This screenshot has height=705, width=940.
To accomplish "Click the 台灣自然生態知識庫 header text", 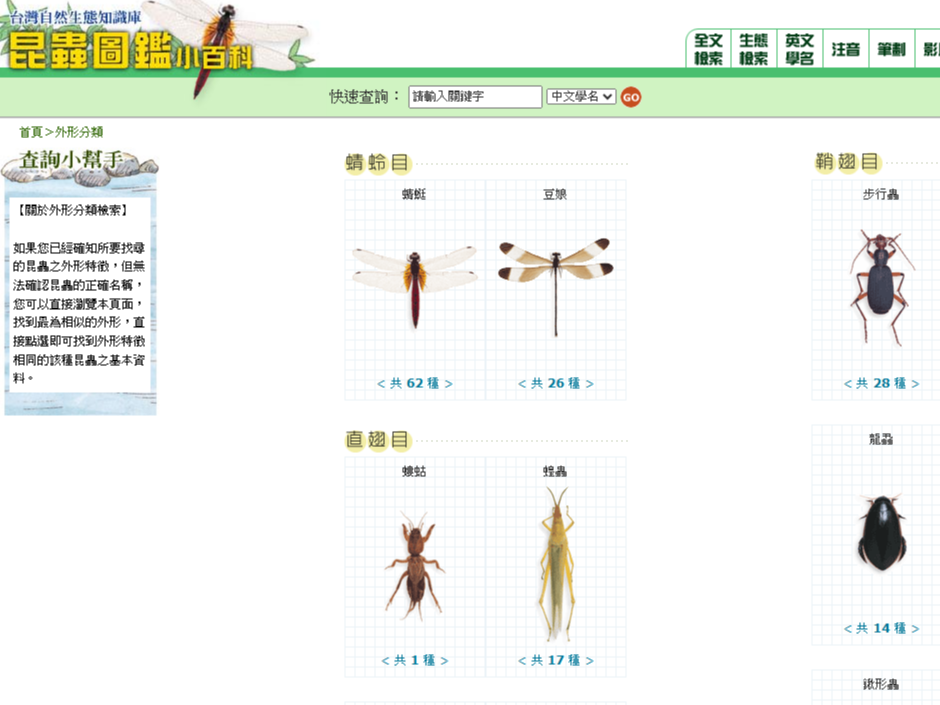I will point(75,17).
